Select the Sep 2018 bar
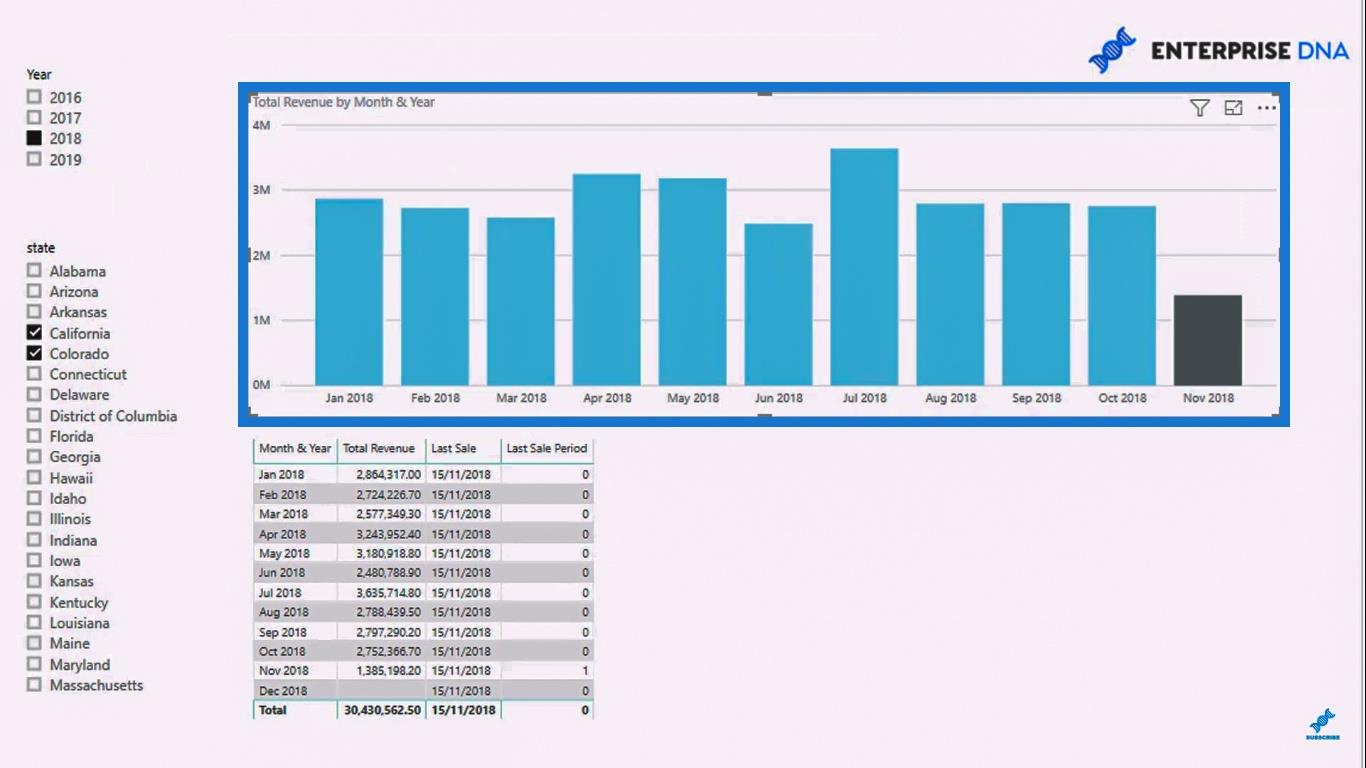The image size is (1366, 768). [x=1037, y=294]
